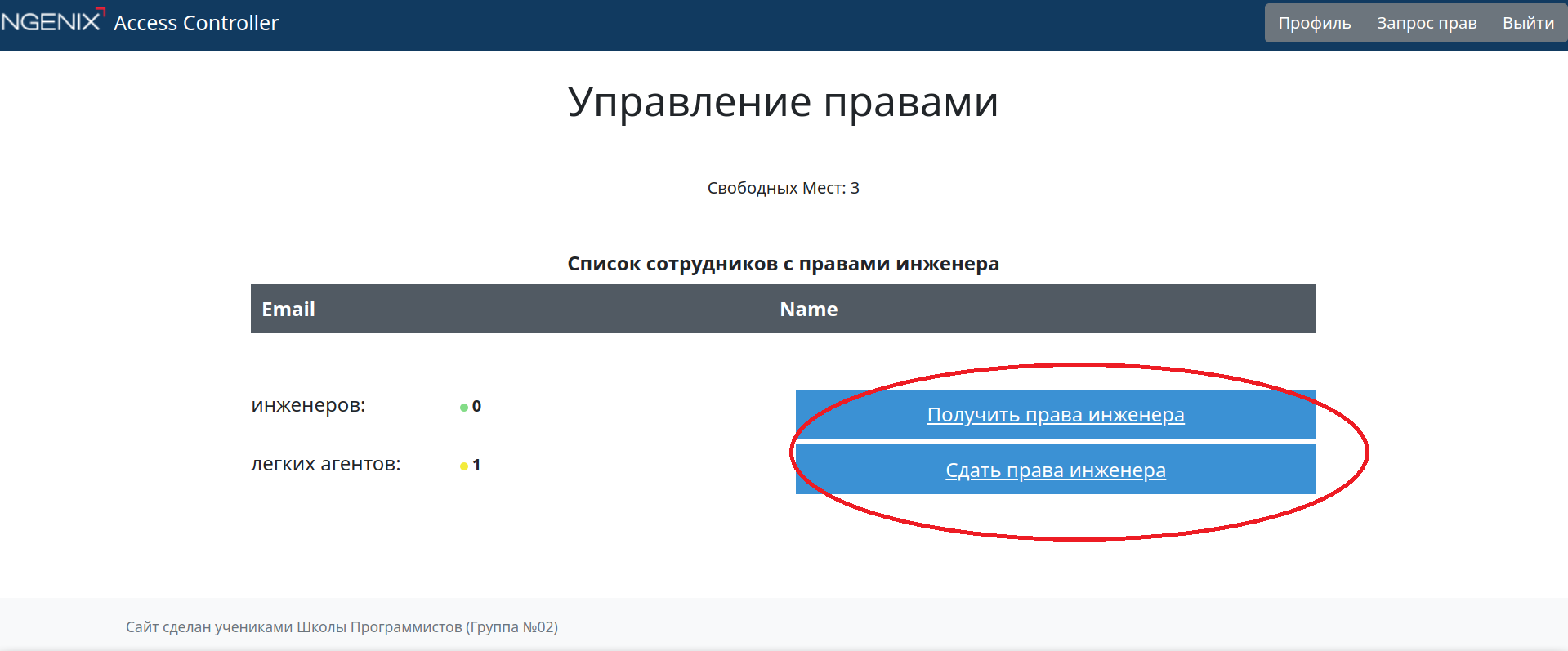Click the Получить права инженера button
This screenshot has height=651, width=1568.
point(1056,415)
